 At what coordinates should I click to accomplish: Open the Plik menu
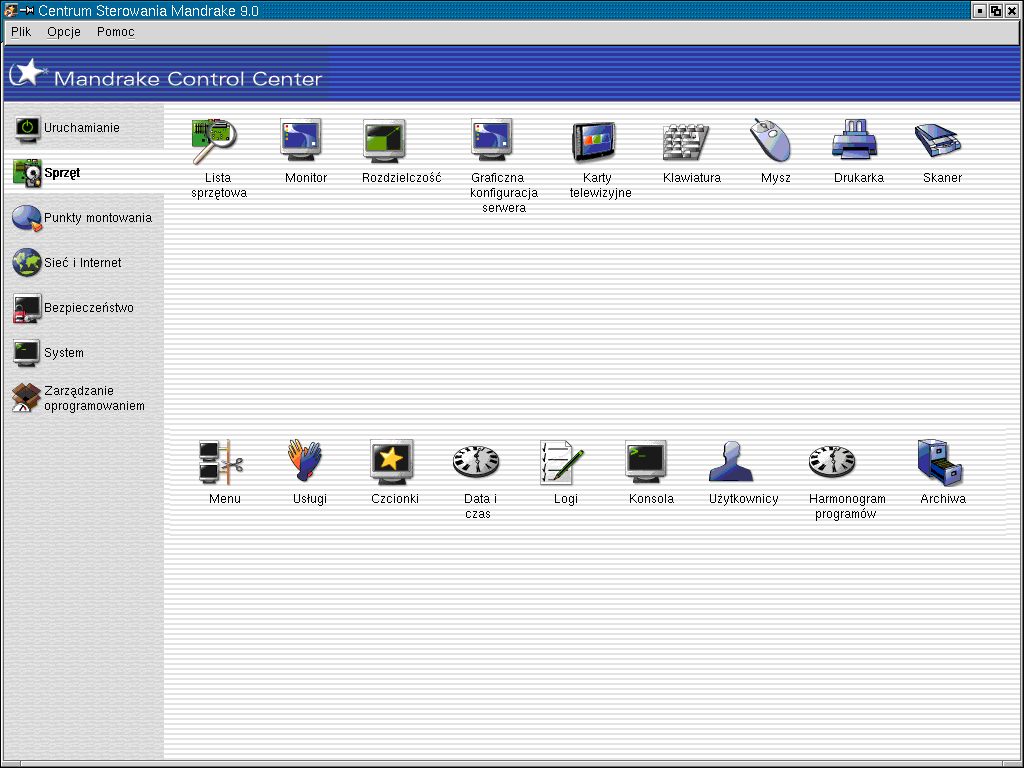tap(21, 32)
